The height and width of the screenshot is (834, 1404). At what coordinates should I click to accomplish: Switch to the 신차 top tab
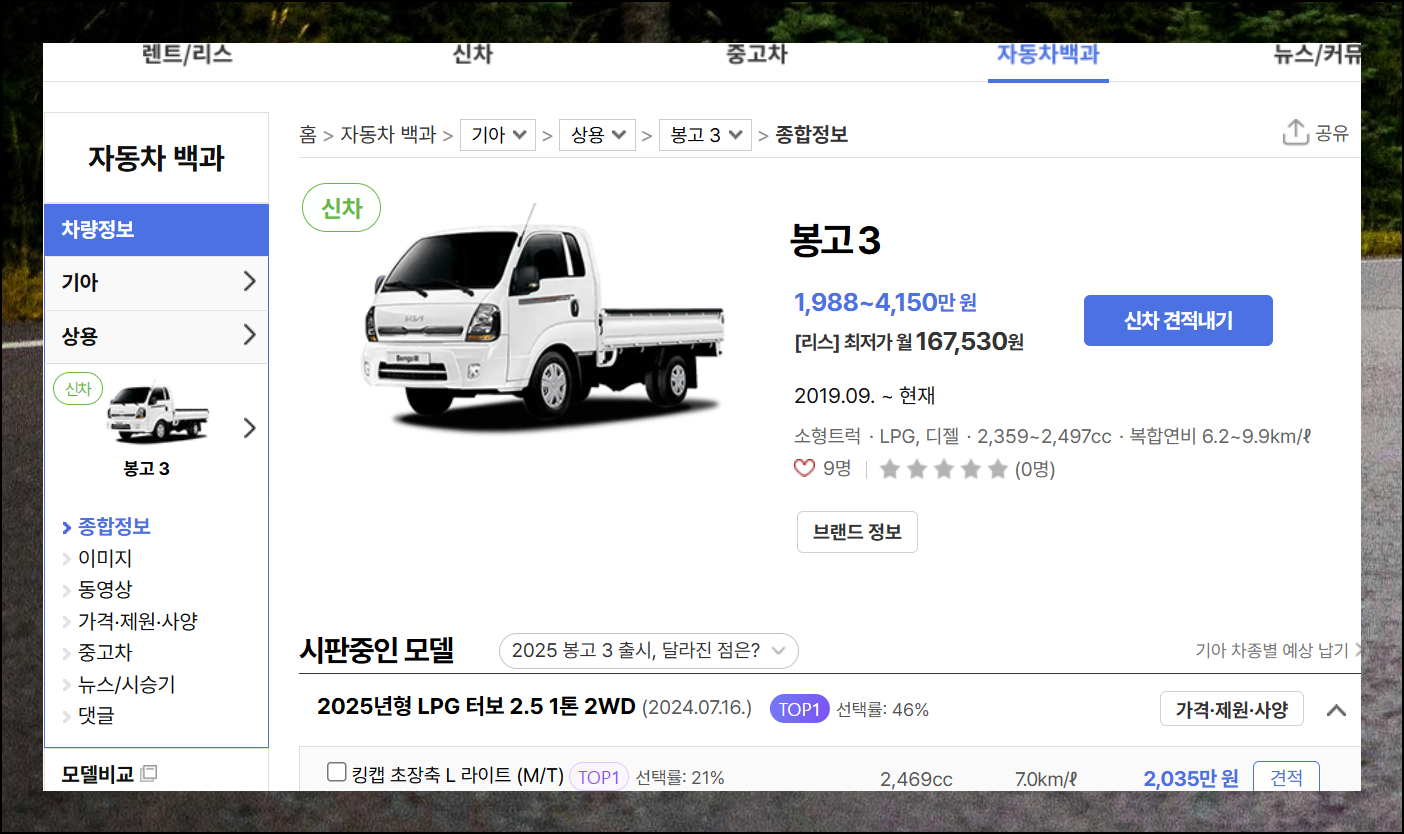click(472, 54)
